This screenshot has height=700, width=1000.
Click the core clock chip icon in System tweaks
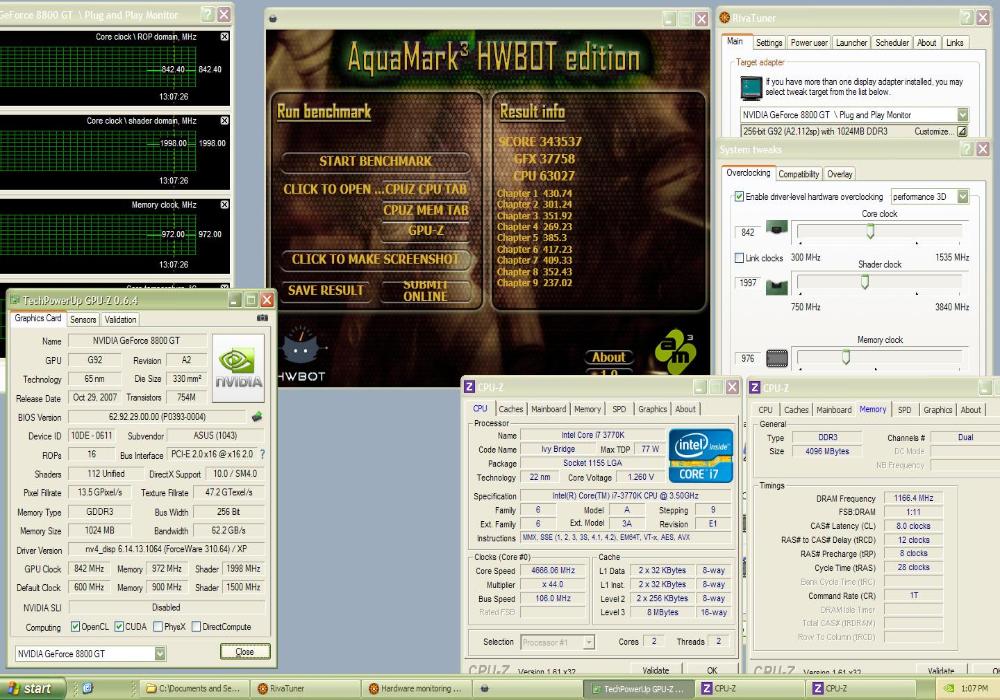click(776, 227)
